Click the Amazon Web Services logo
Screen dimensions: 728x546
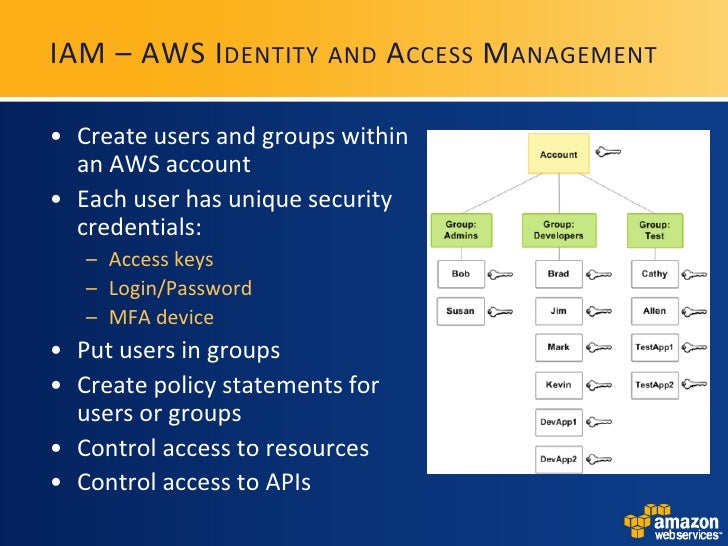pyautogui.click(x=673, y=521)
